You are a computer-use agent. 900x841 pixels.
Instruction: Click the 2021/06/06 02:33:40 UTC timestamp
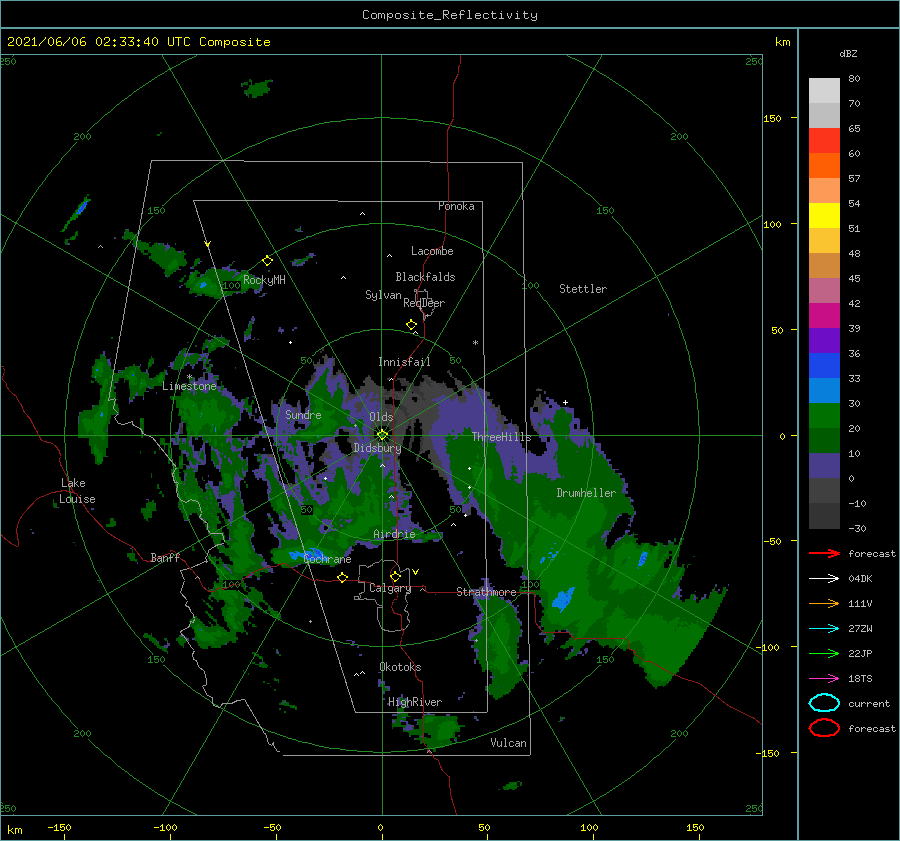click(x=138, y=42)
